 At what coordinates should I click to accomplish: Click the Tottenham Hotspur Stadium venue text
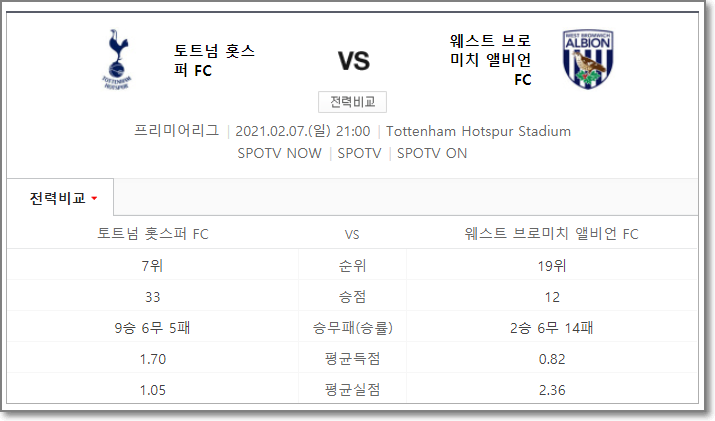pyautogui.click(x=478, y=131)
